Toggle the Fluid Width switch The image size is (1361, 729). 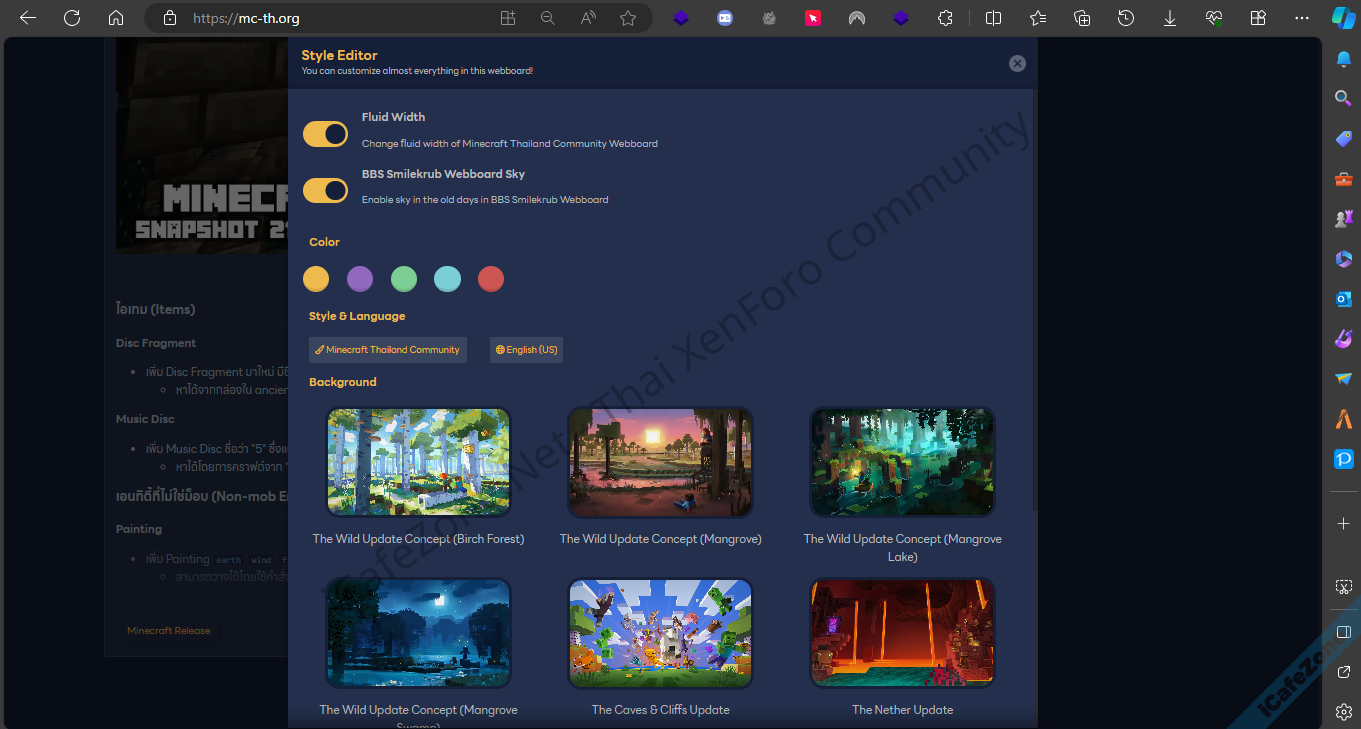(x=325, y=134)
